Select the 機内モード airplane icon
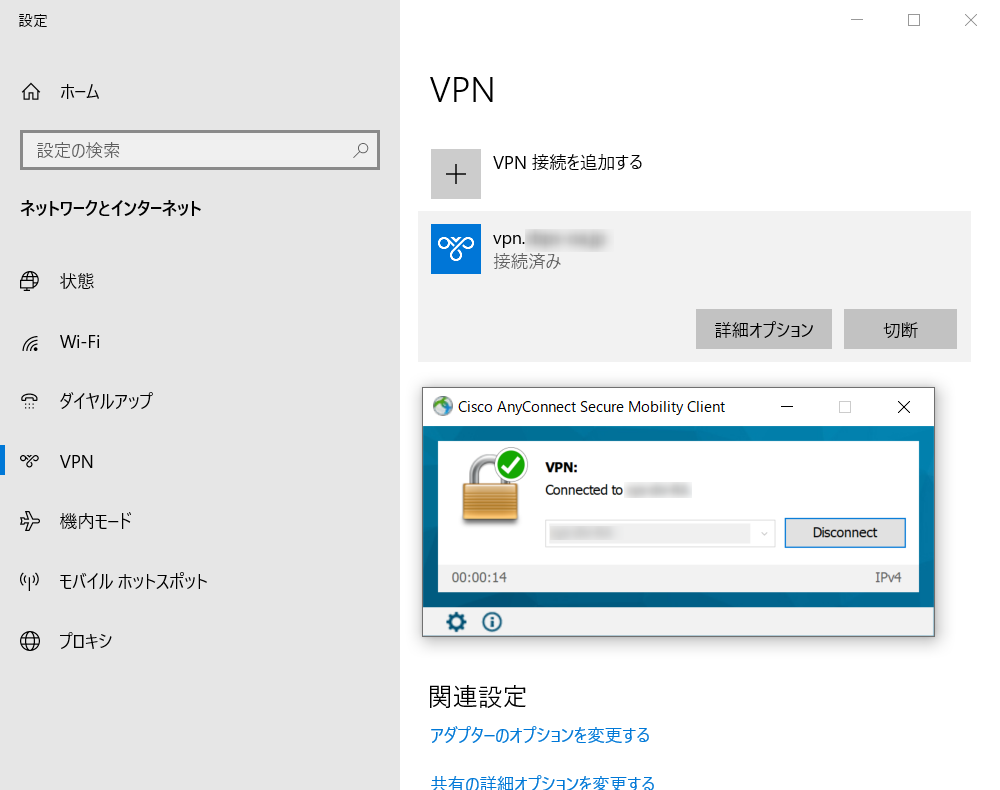The width and height of the screenshot is (1000, 790). [x=32, y=521]
